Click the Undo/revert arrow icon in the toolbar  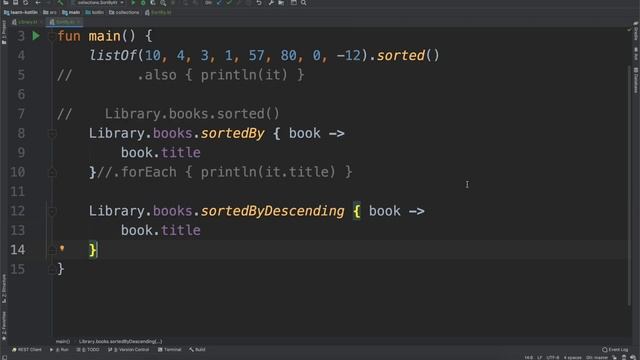coord(259,3)
